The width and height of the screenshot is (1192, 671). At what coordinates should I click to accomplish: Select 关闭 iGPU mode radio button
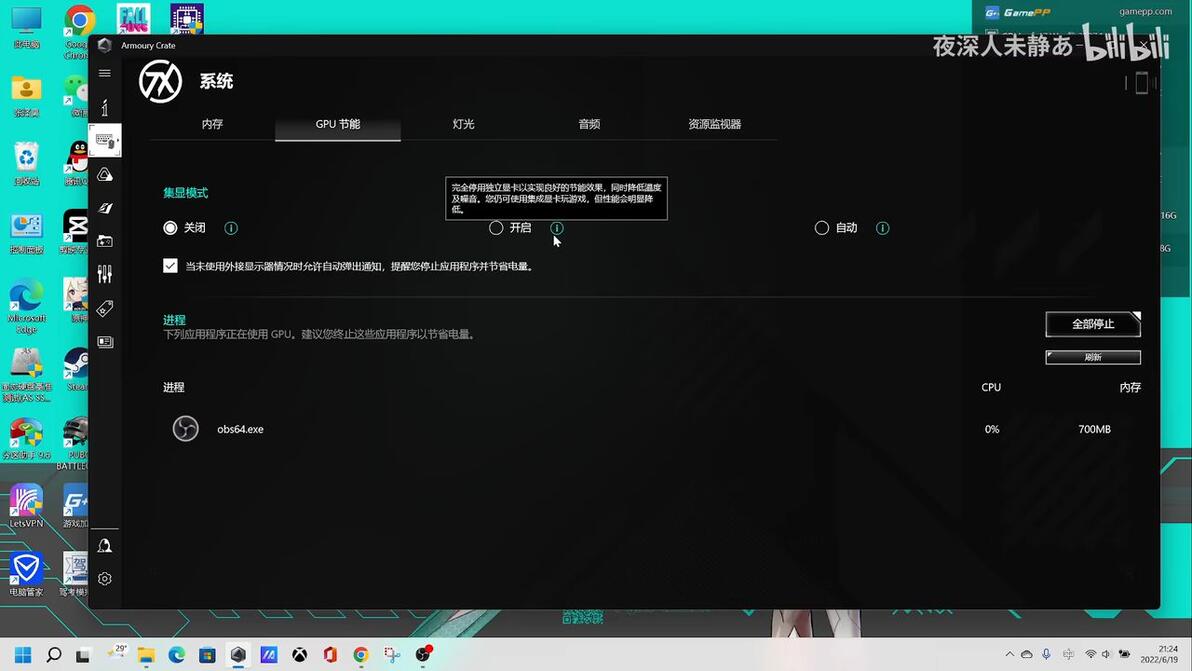coord(170,228)
